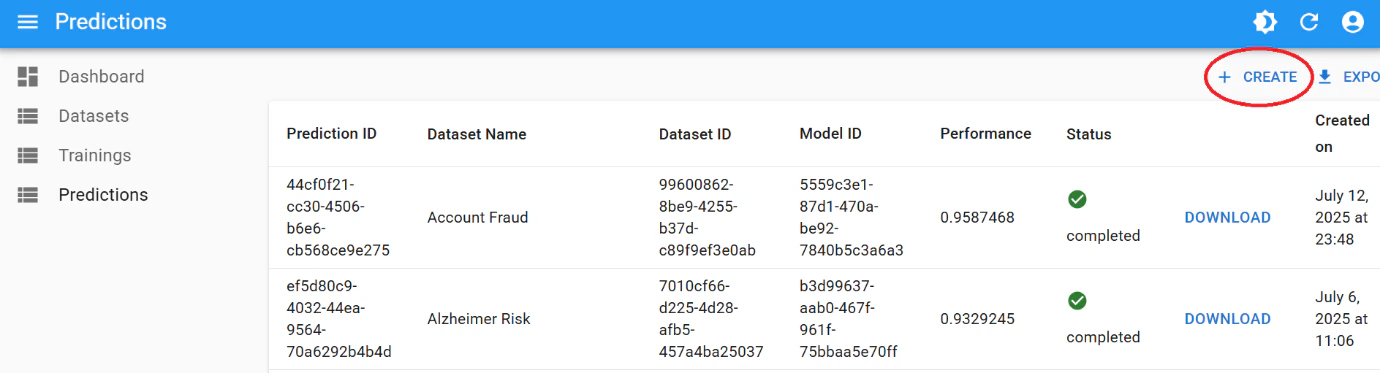The width and height of the screenshot is (1380, 373).
Task: Click completed status text for Alzheimer Risk
Action: [x=1103, y=337]
